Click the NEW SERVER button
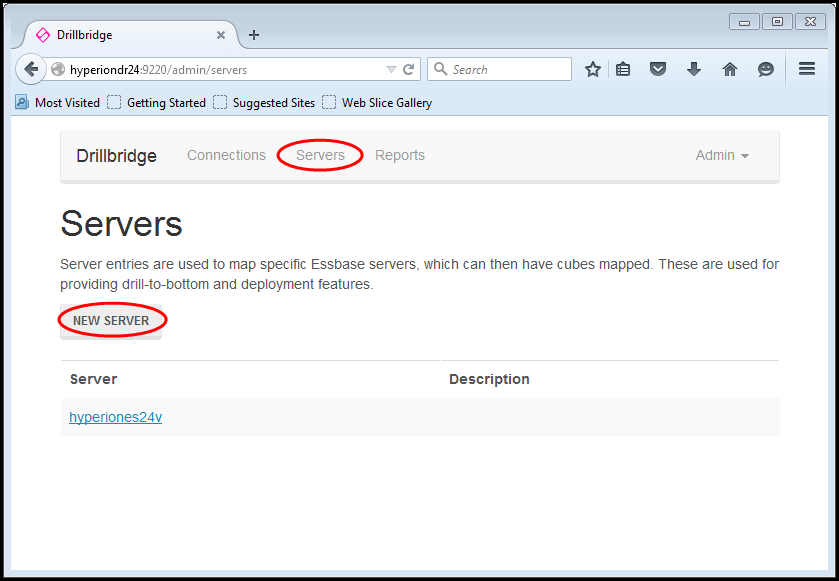The width and height of the screenshot is (839, 581). (x=111, y=321)
